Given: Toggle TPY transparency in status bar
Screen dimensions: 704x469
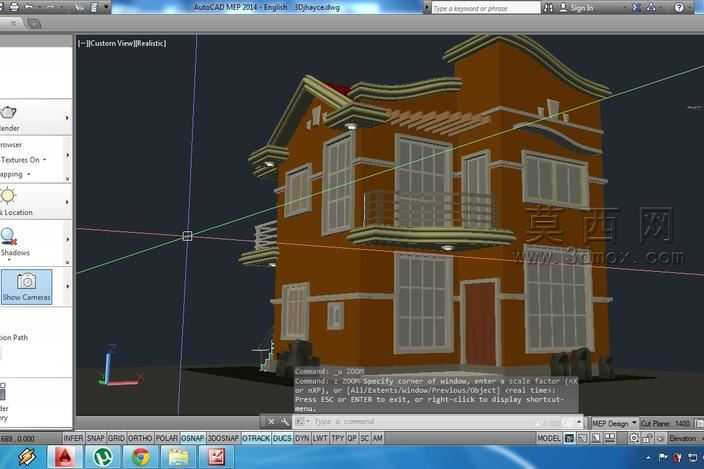Looking at the screenshot, I should click(337, 438).
